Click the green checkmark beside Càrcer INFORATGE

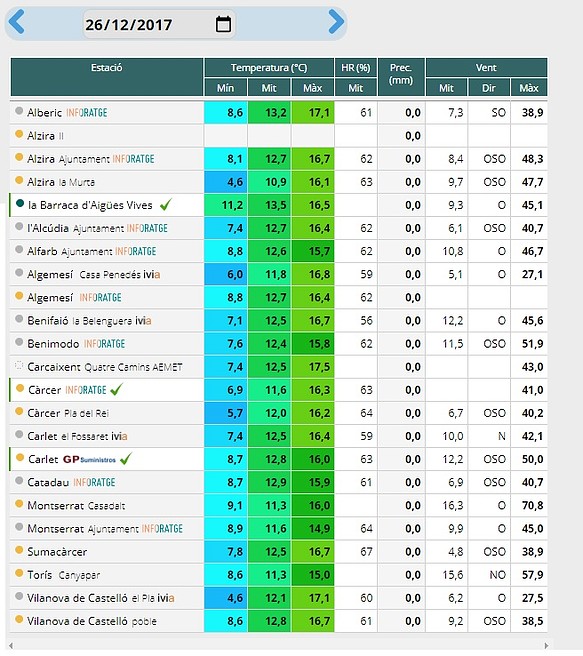pyautogui.click(x=116, y=390)
